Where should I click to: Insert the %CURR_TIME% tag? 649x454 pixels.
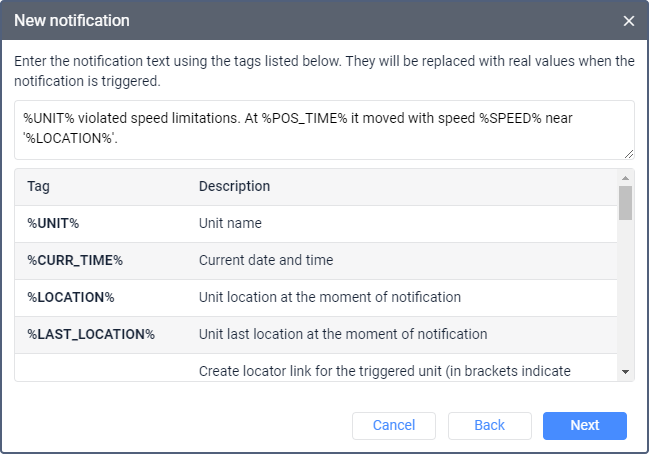click(75, 260)
